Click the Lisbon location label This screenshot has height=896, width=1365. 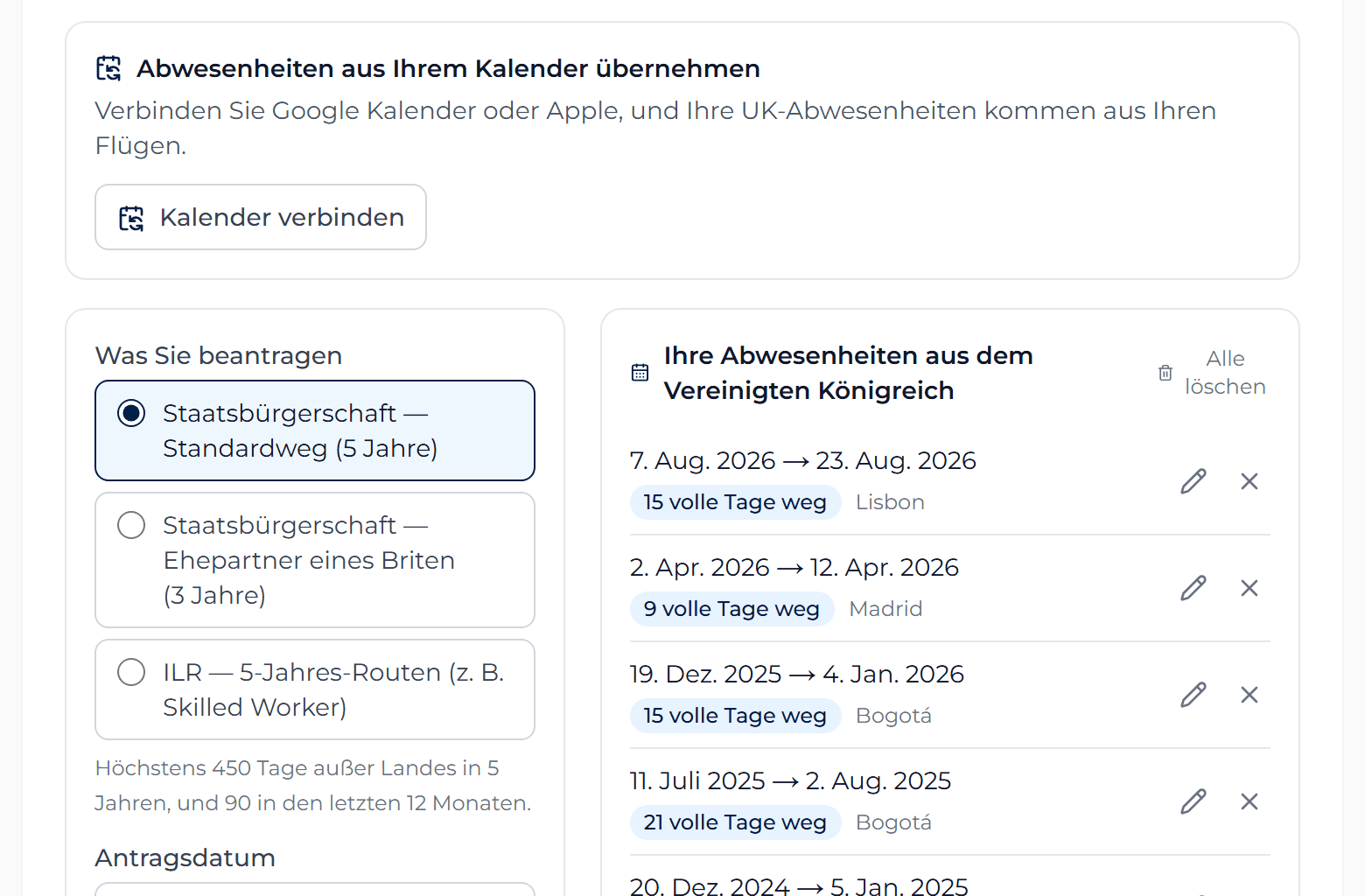tap(890, 502)
